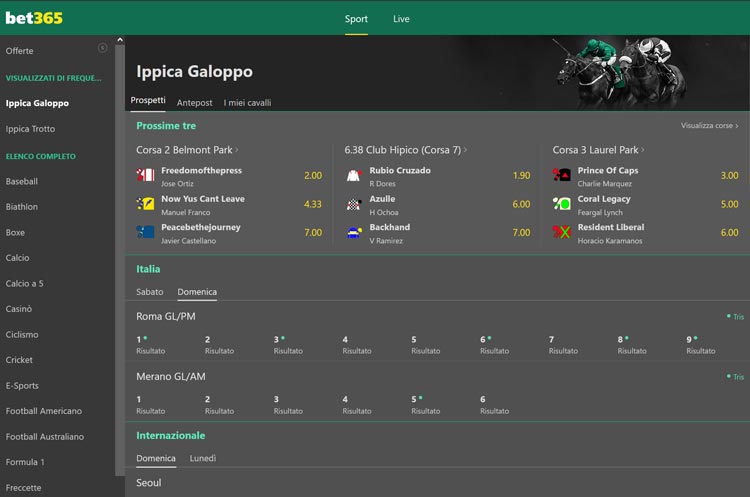
Task: Click Backhand jockey silks icon
Action: (353, 232)
